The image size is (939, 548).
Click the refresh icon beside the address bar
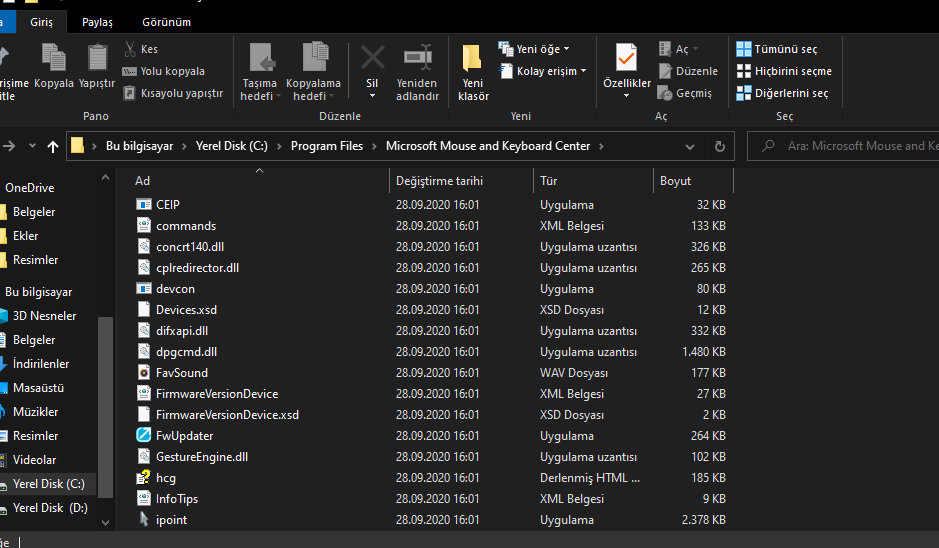point(719,146)
